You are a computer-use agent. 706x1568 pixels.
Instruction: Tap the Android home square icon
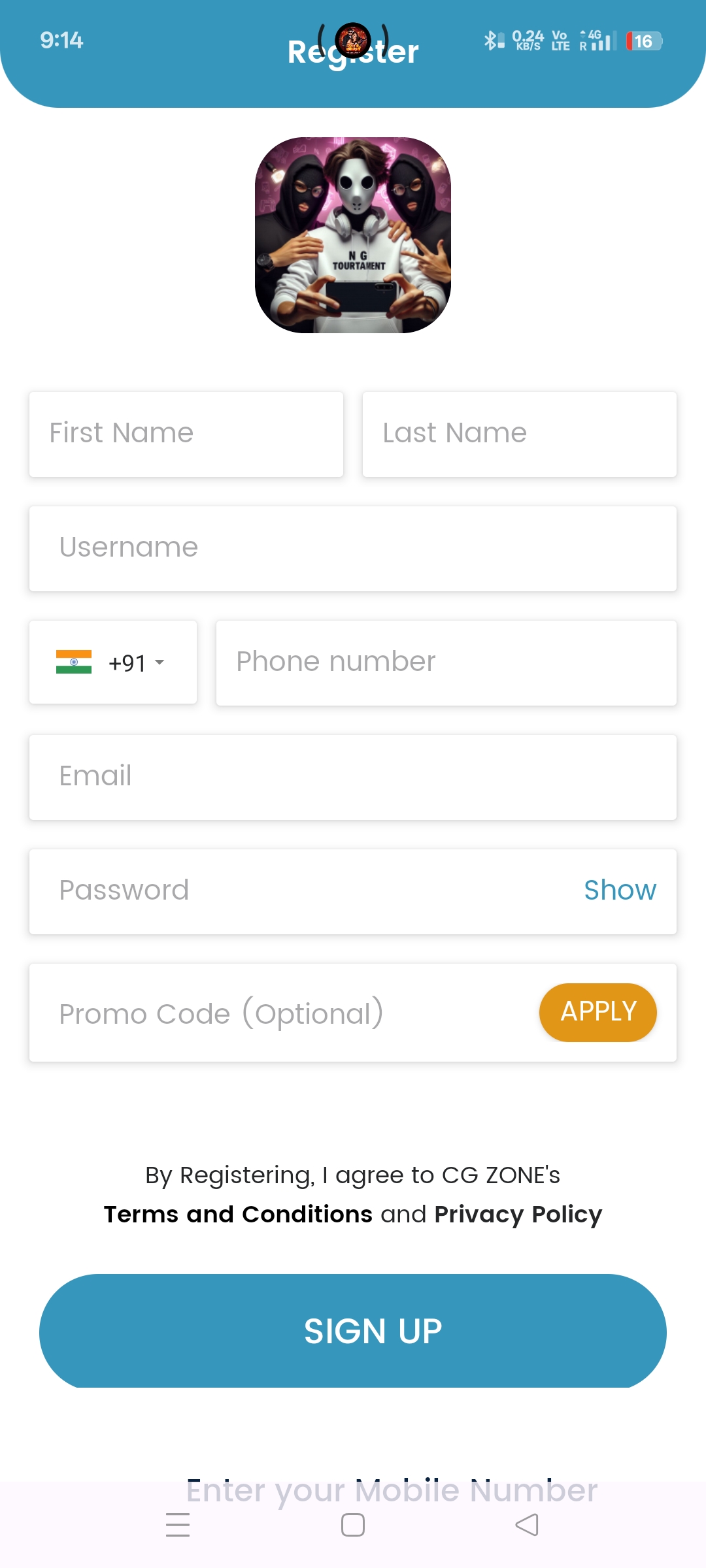353,1525
